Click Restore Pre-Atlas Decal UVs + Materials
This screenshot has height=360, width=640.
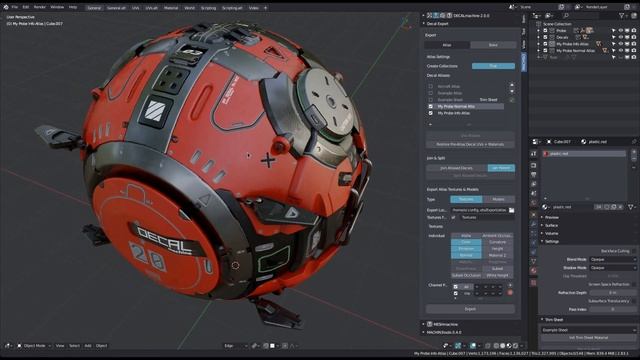[x=470, y=144]
